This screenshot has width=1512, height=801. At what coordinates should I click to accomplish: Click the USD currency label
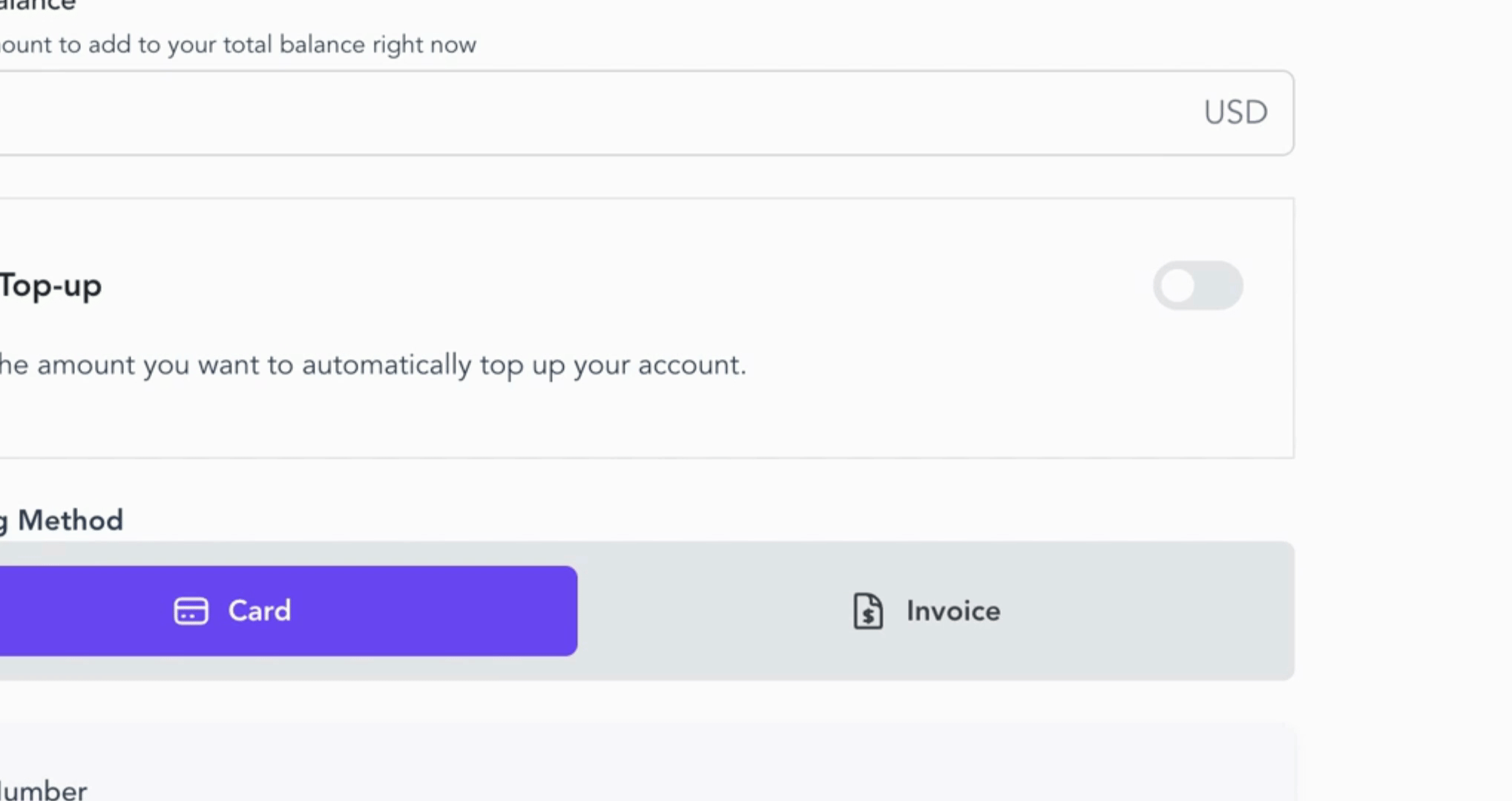tap(1235, 113)
